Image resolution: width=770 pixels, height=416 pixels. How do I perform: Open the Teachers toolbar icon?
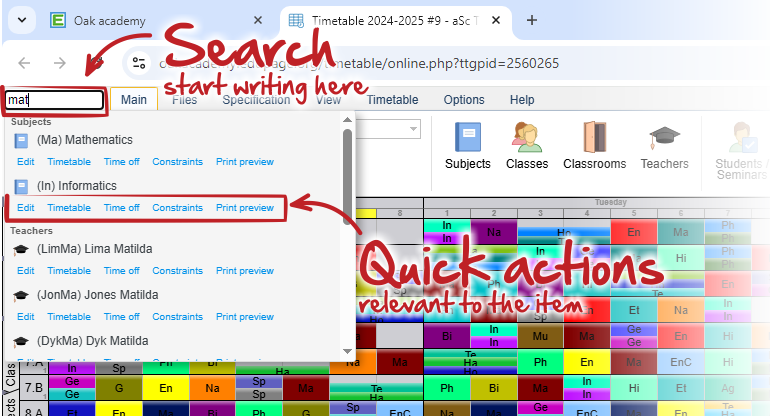click(x=664, y=146)
